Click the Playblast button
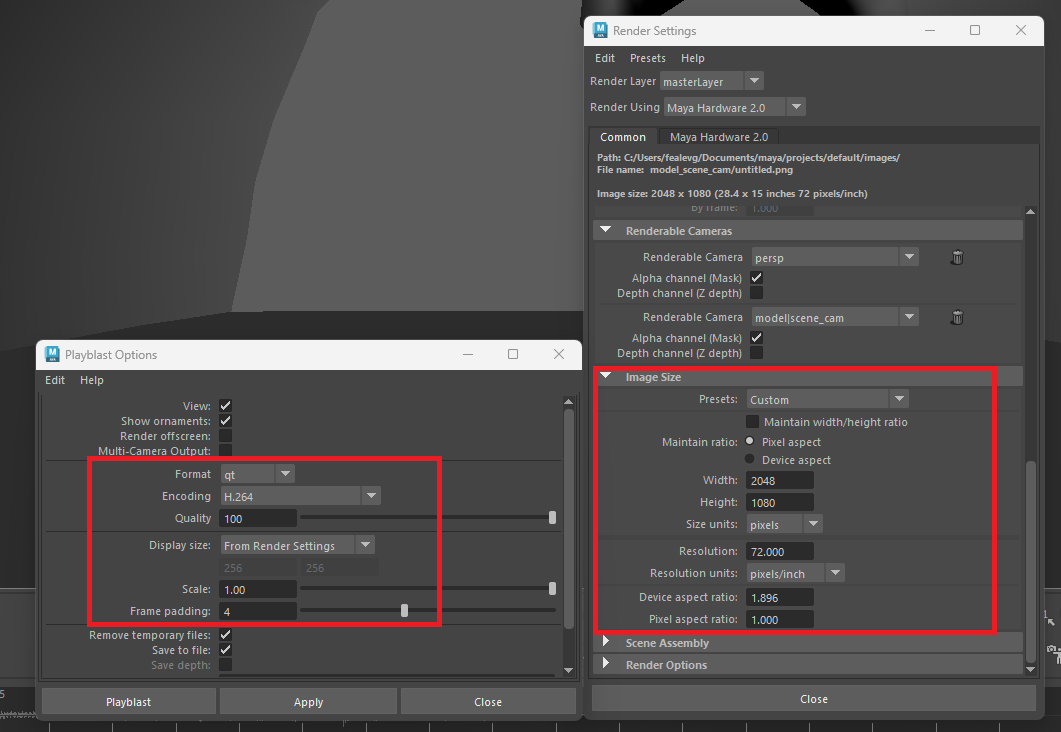This screenshot has width=1061, height=732. pyautogui.click(x=128, y=702)
